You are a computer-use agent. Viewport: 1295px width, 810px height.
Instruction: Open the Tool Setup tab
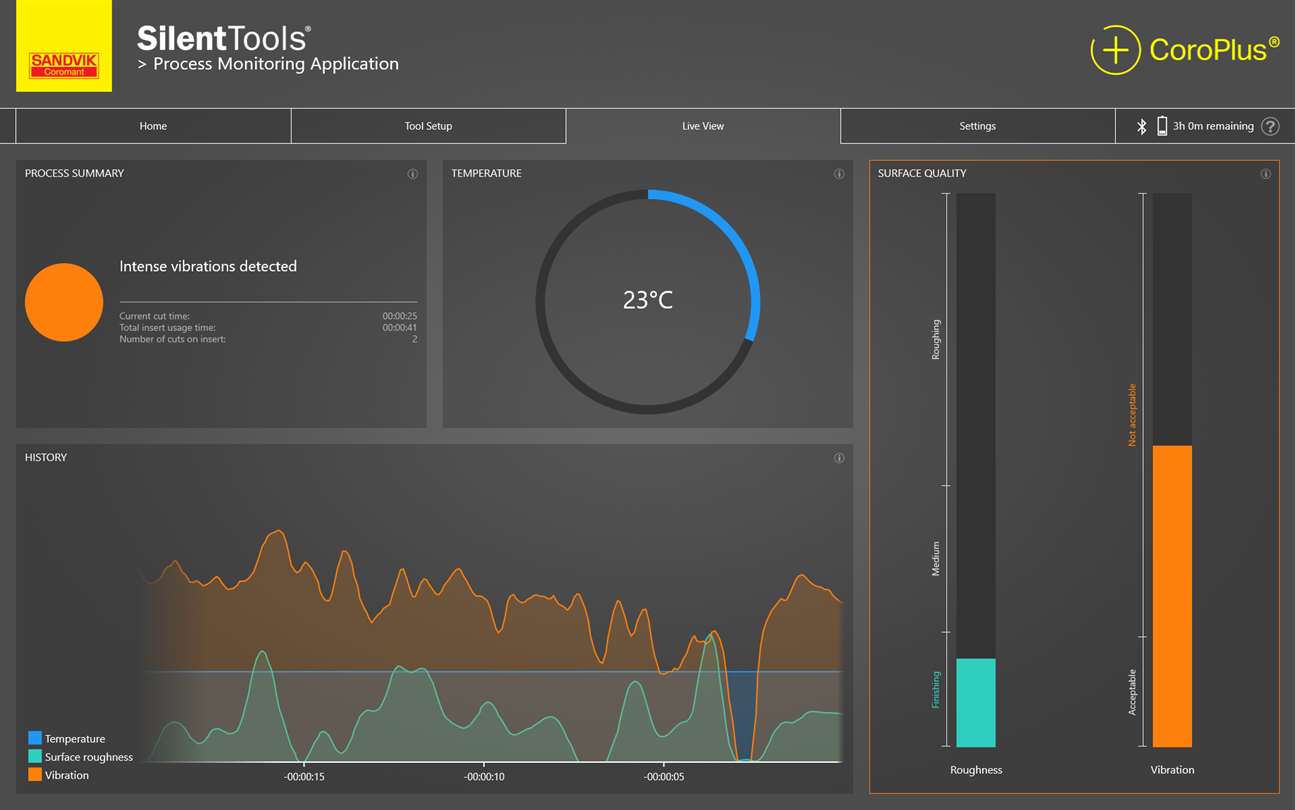428,126
